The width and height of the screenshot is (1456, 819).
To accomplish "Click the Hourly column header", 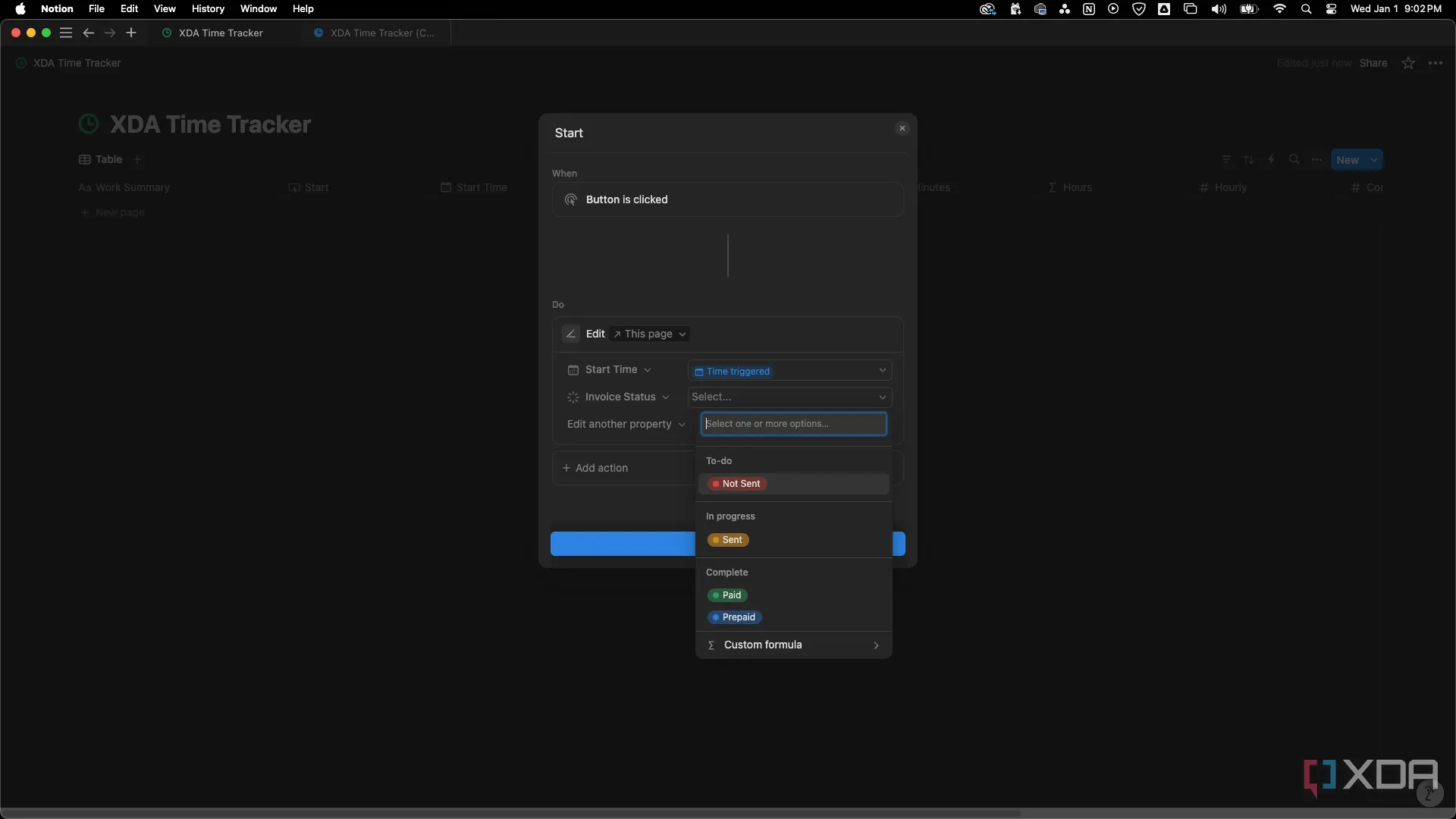I will 1222,187.
